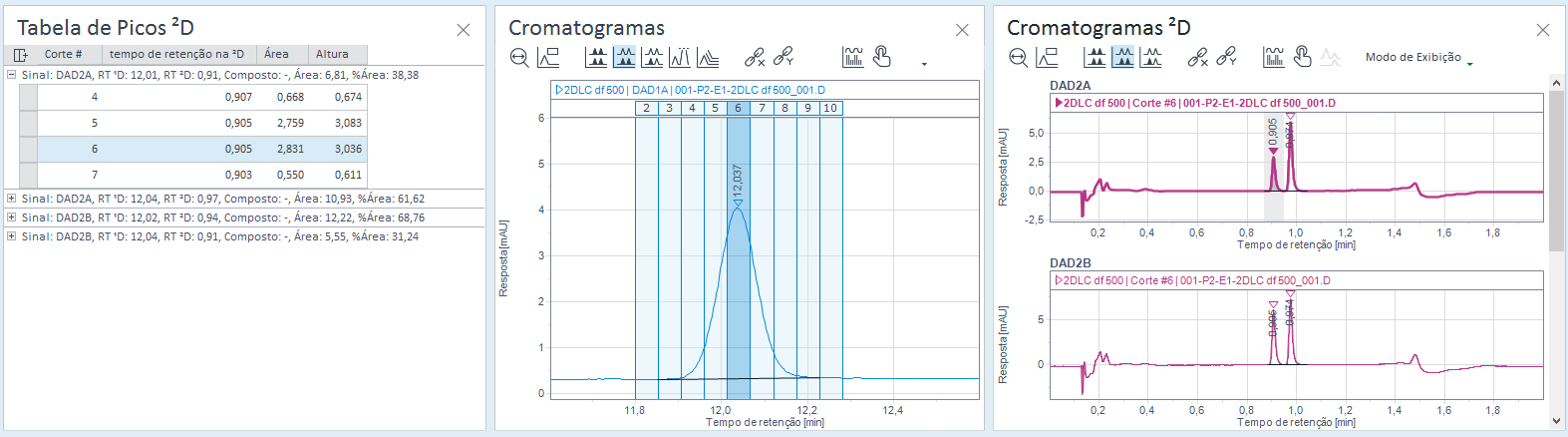This screenshot has width=1568, height=437.
Task: Select cut 2 marker in chromatogram
Action: point(646,108)
